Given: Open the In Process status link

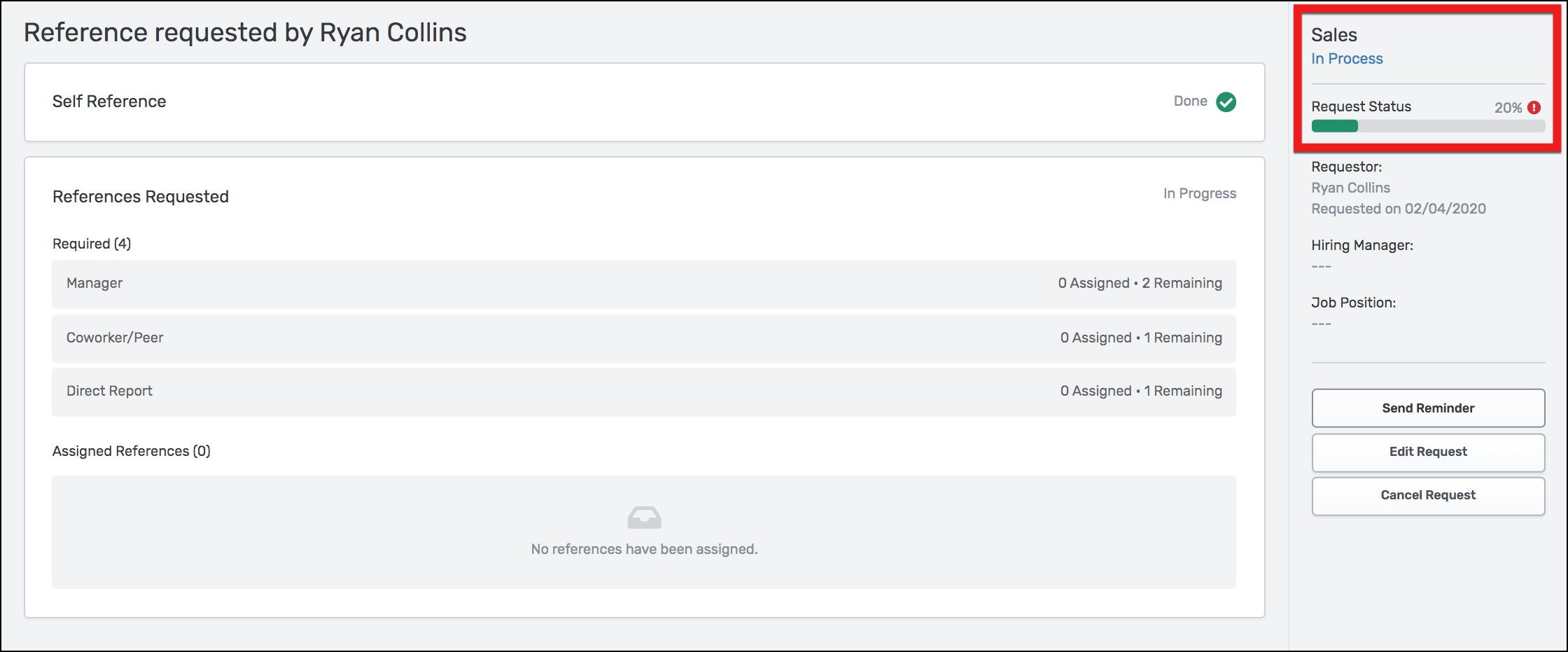Looking at the screenshot, I should [1347, 59].
